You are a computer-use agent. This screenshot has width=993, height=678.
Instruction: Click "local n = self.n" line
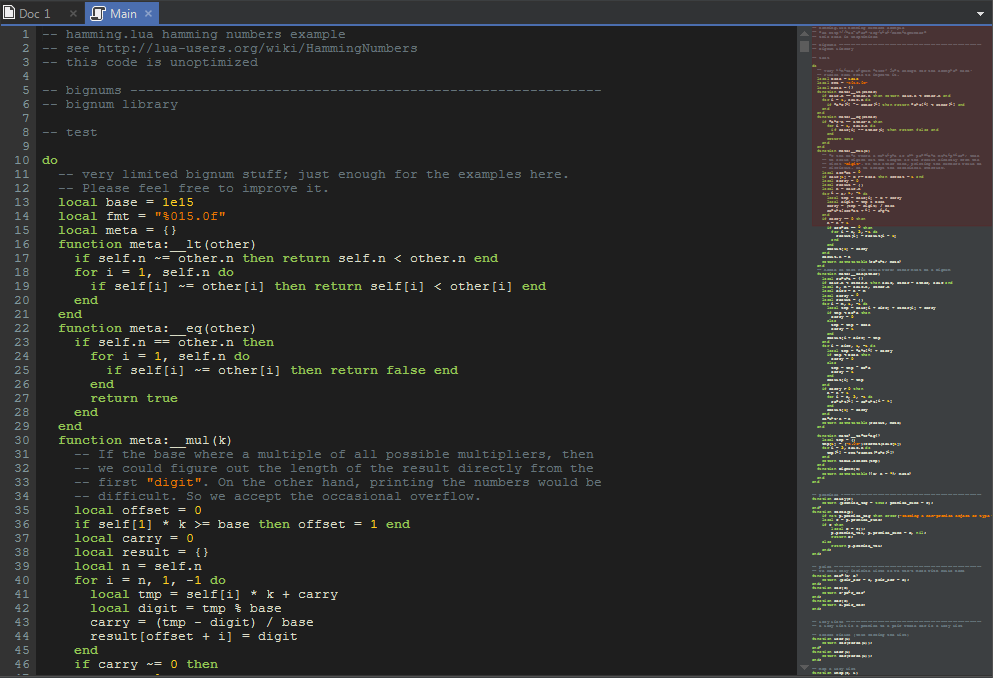tap(138, 566)
